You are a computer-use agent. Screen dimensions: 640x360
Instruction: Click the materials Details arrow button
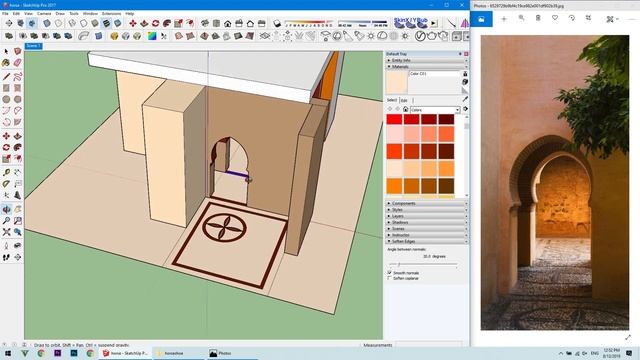coord(465,109)
